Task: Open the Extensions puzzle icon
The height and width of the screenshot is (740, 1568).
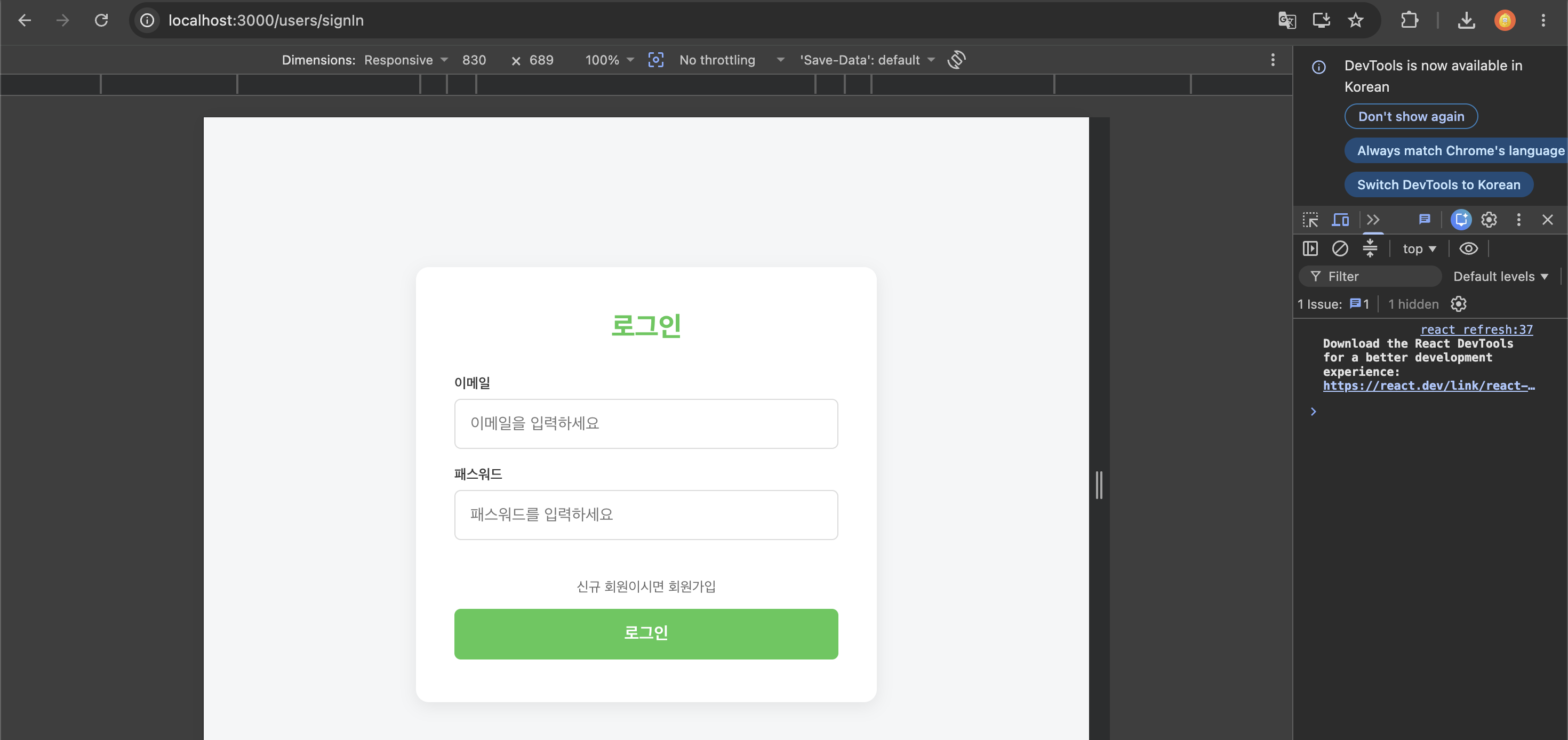Action: coord(1409,20)
